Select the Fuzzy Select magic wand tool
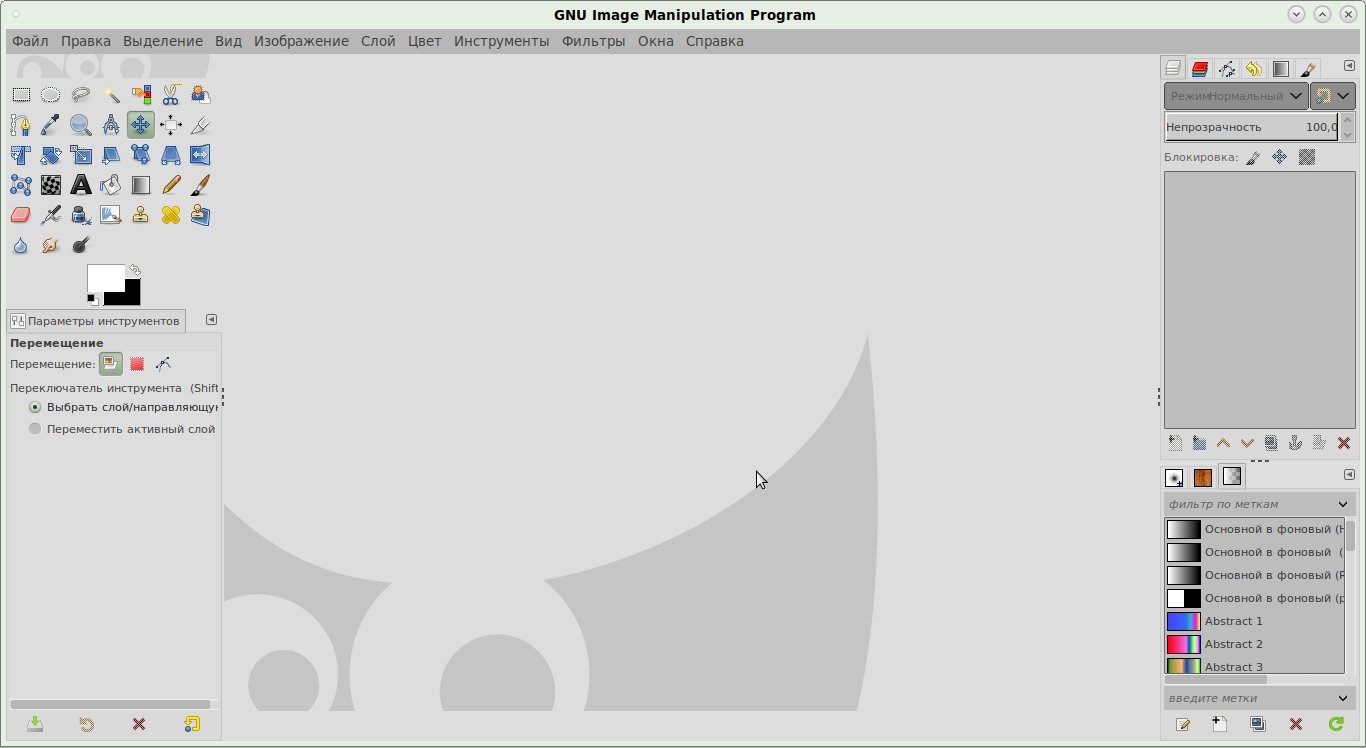 (111, 95)
